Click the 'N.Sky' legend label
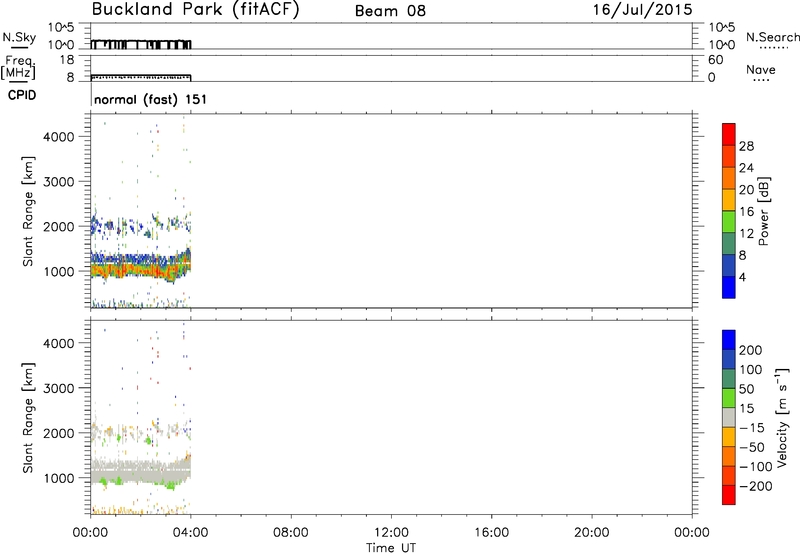This screenshot has width=800, height=554. (x=19, y=37)
